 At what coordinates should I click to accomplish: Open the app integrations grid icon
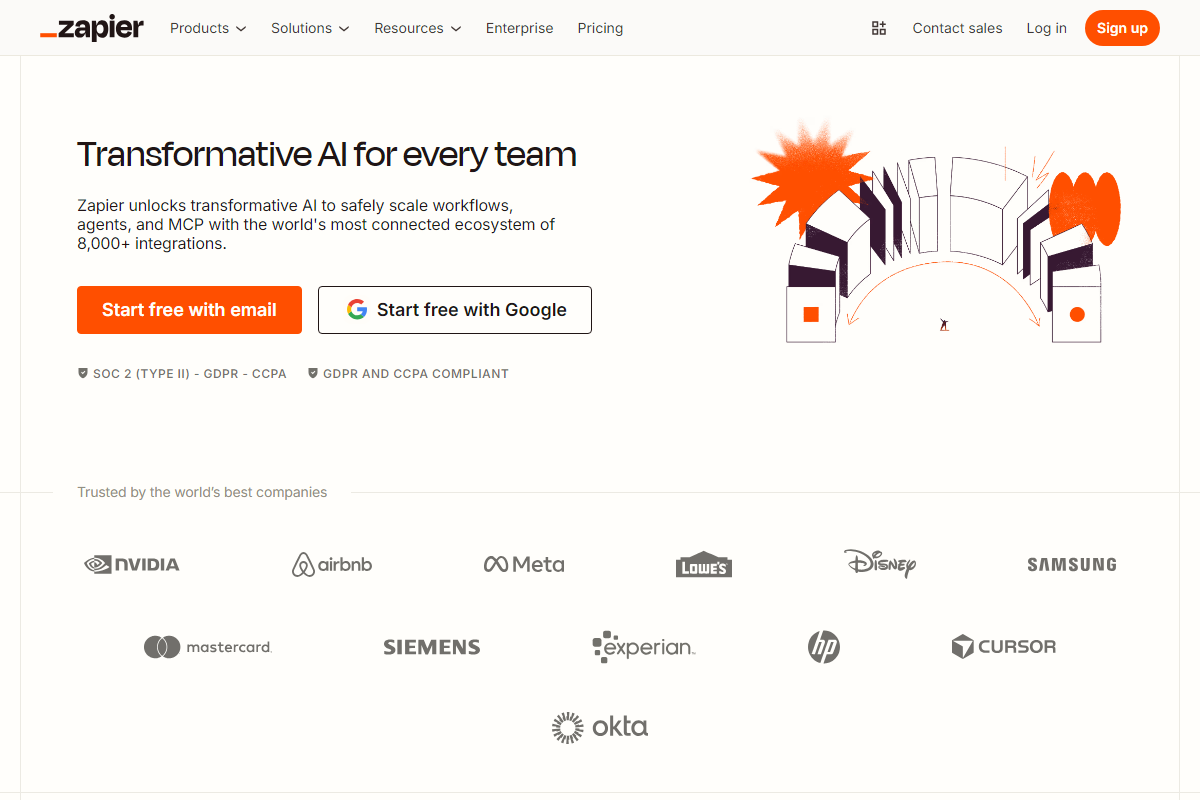click(x=879, y=28)
